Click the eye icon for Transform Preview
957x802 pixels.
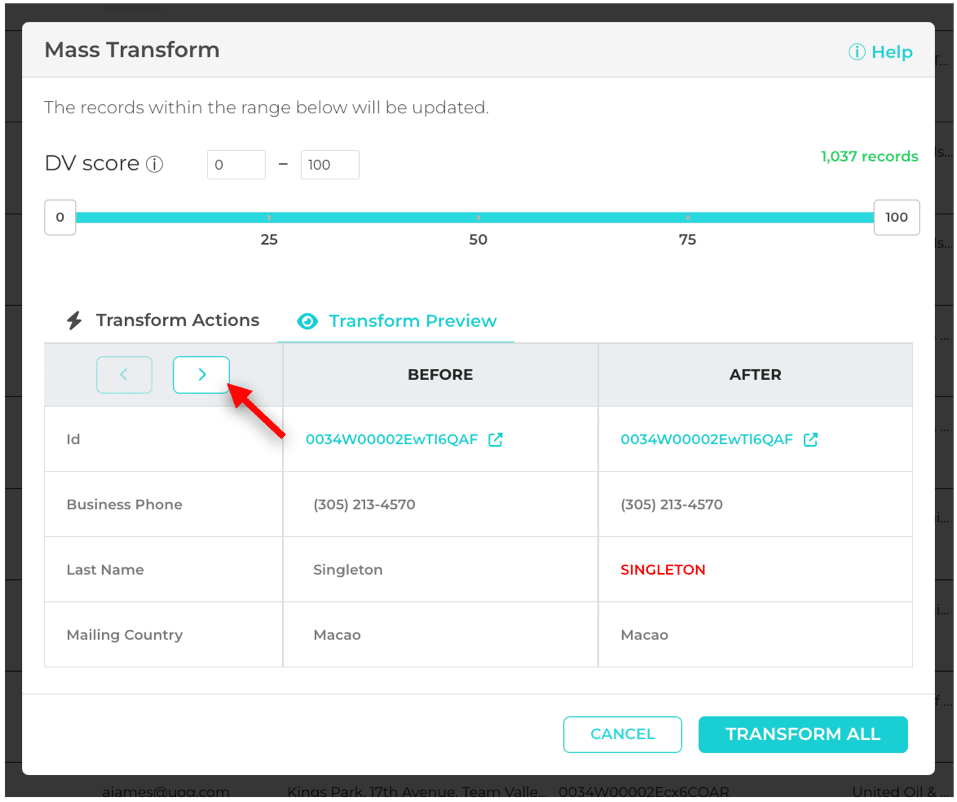click(x=308, y=321)
